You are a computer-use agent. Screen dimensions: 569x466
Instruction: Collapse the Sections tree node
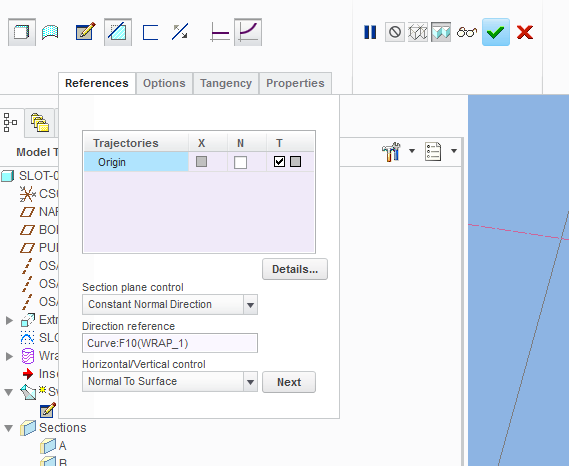click(x=9, y=428)
